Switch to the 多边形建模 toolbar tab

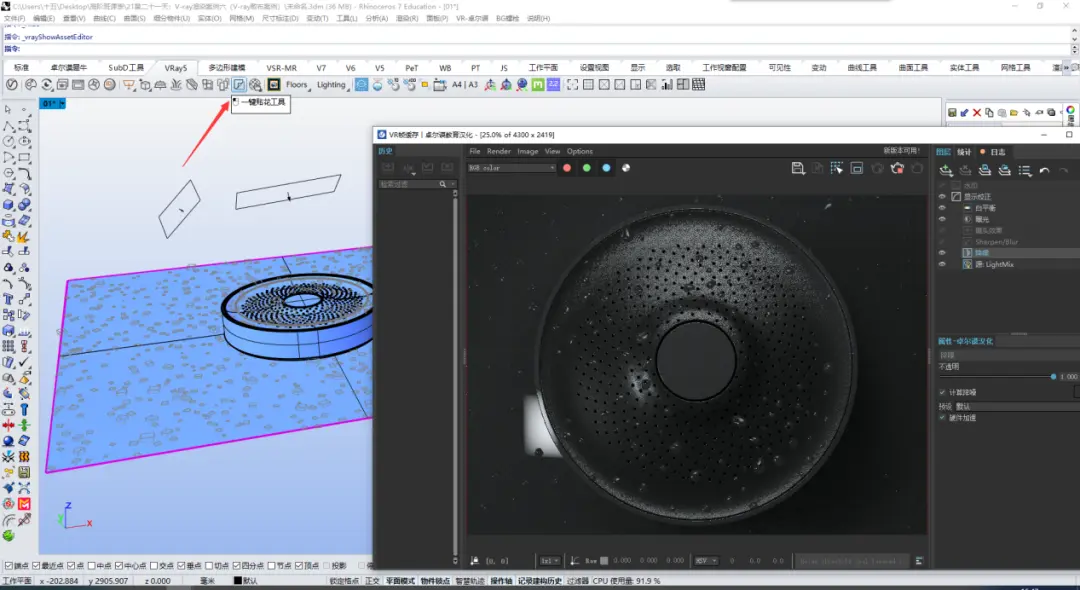click(x=227, y=67)
